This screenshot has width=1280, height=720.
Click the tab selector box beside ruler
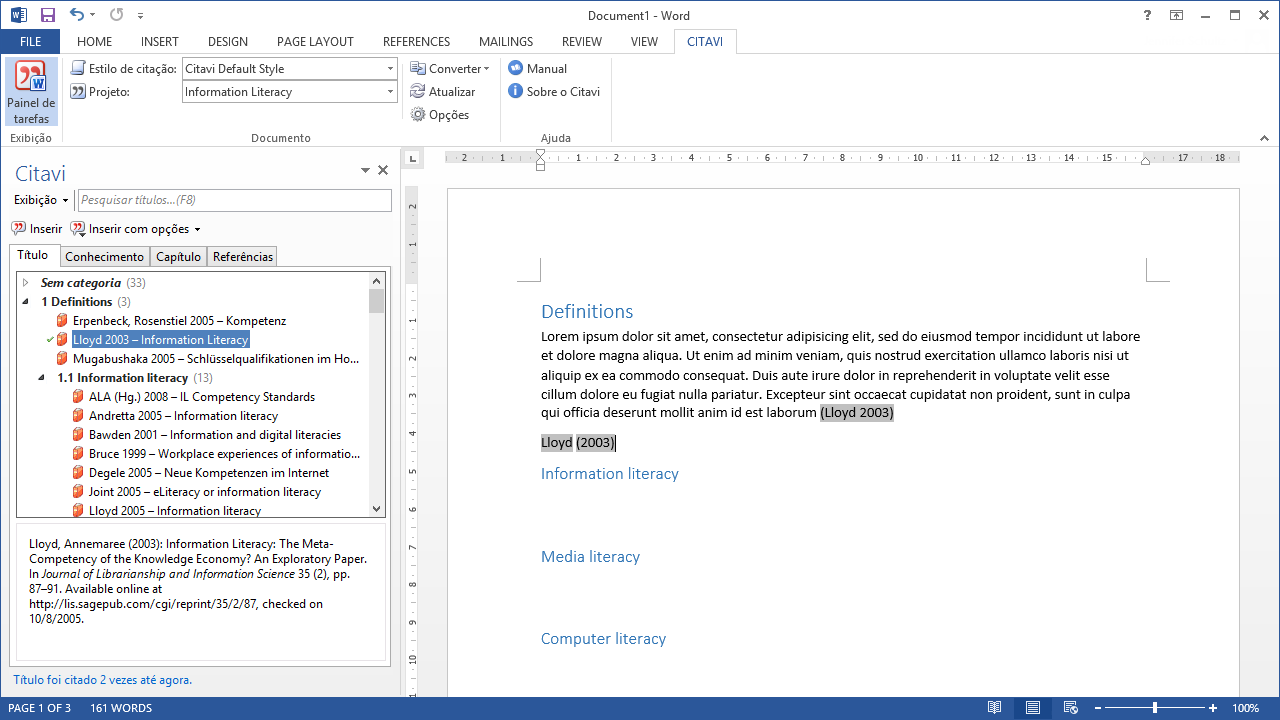(411, 157)
